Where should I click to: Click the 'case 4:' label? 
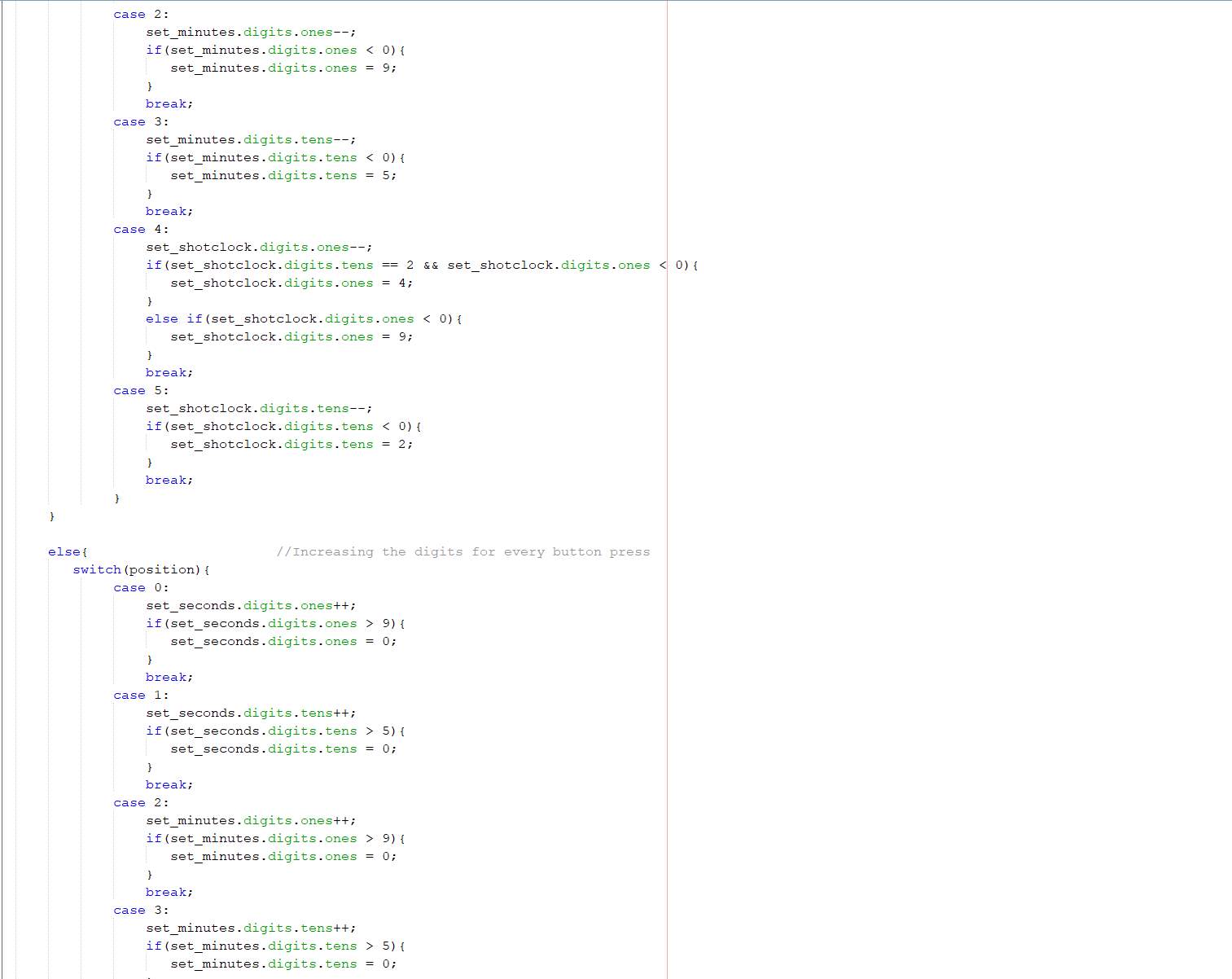pyautogui.click(x=141, y=230)
